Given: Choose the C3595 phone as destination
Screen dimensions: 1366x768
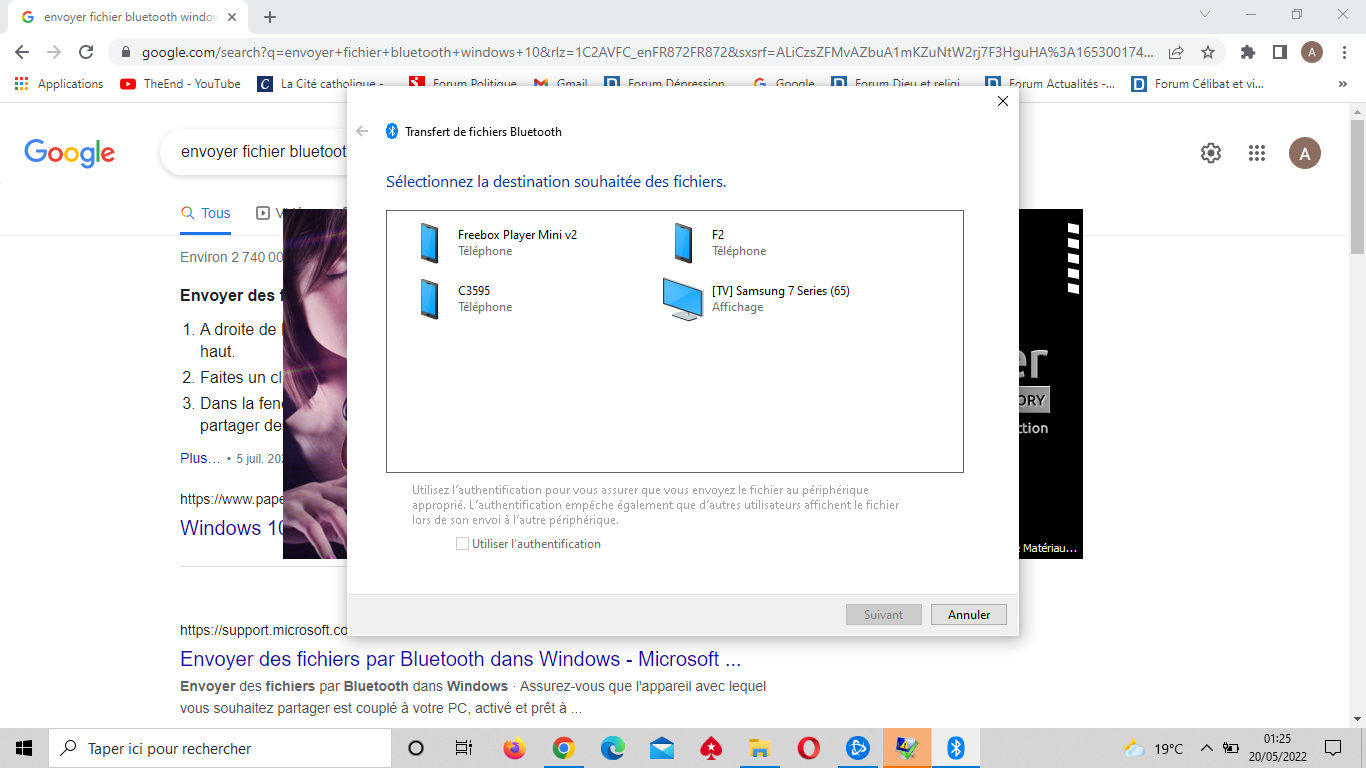Looking at the screenshot, I should pyautogui.click(x=464, y=299).
